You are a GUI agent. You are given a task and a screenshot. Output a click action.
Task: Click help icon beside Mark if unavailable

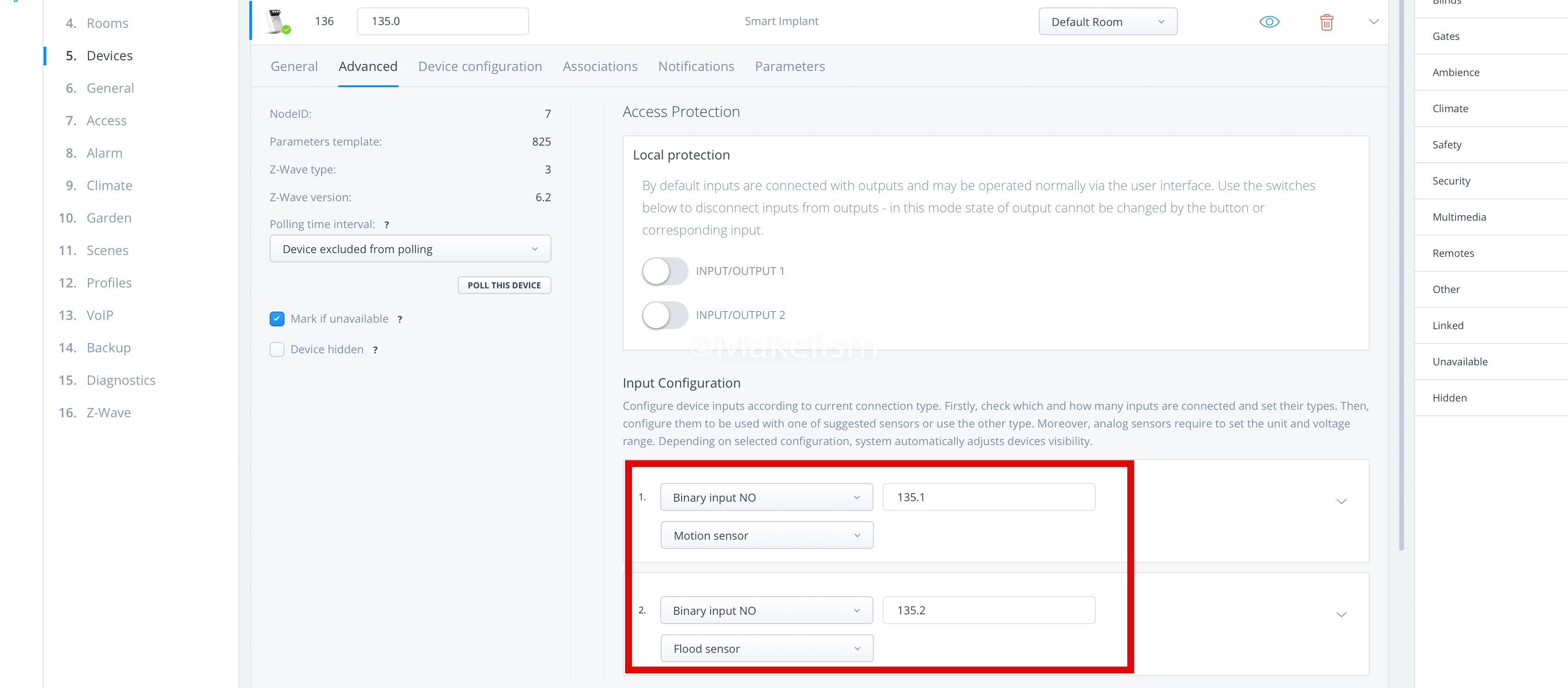pos(400,319)
